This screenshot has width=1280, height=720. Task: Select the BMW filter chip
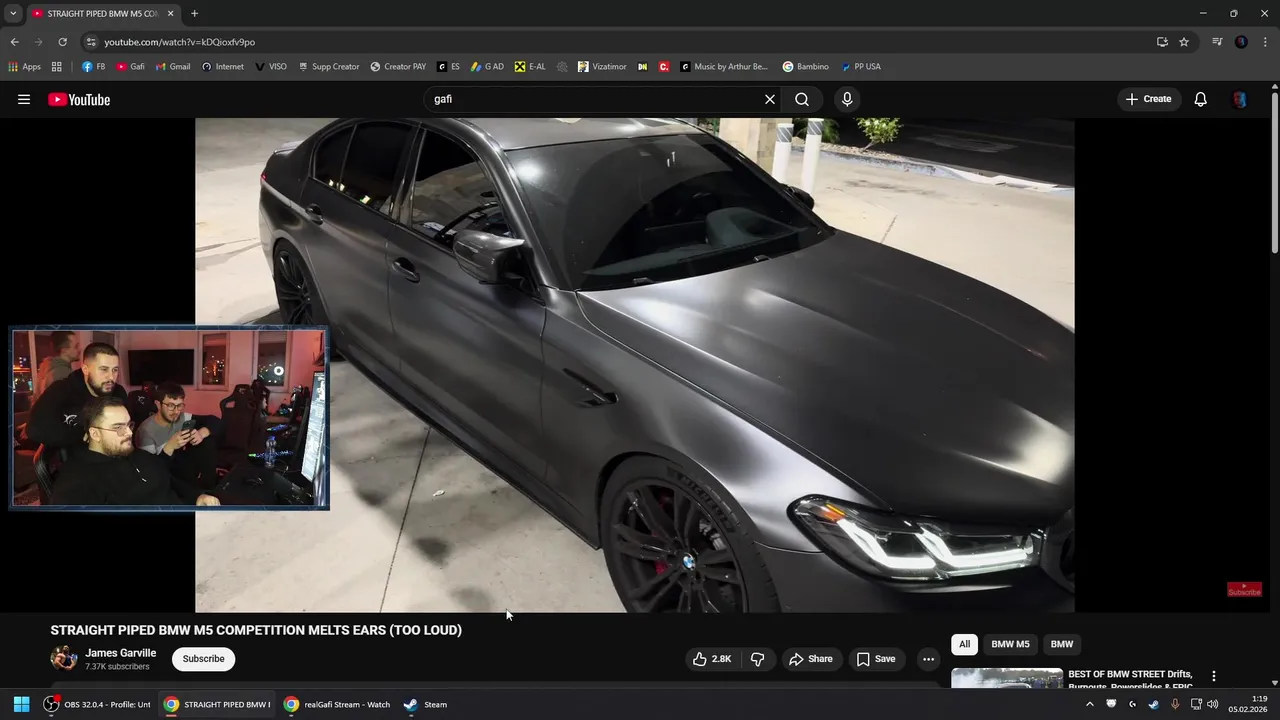1062,645
